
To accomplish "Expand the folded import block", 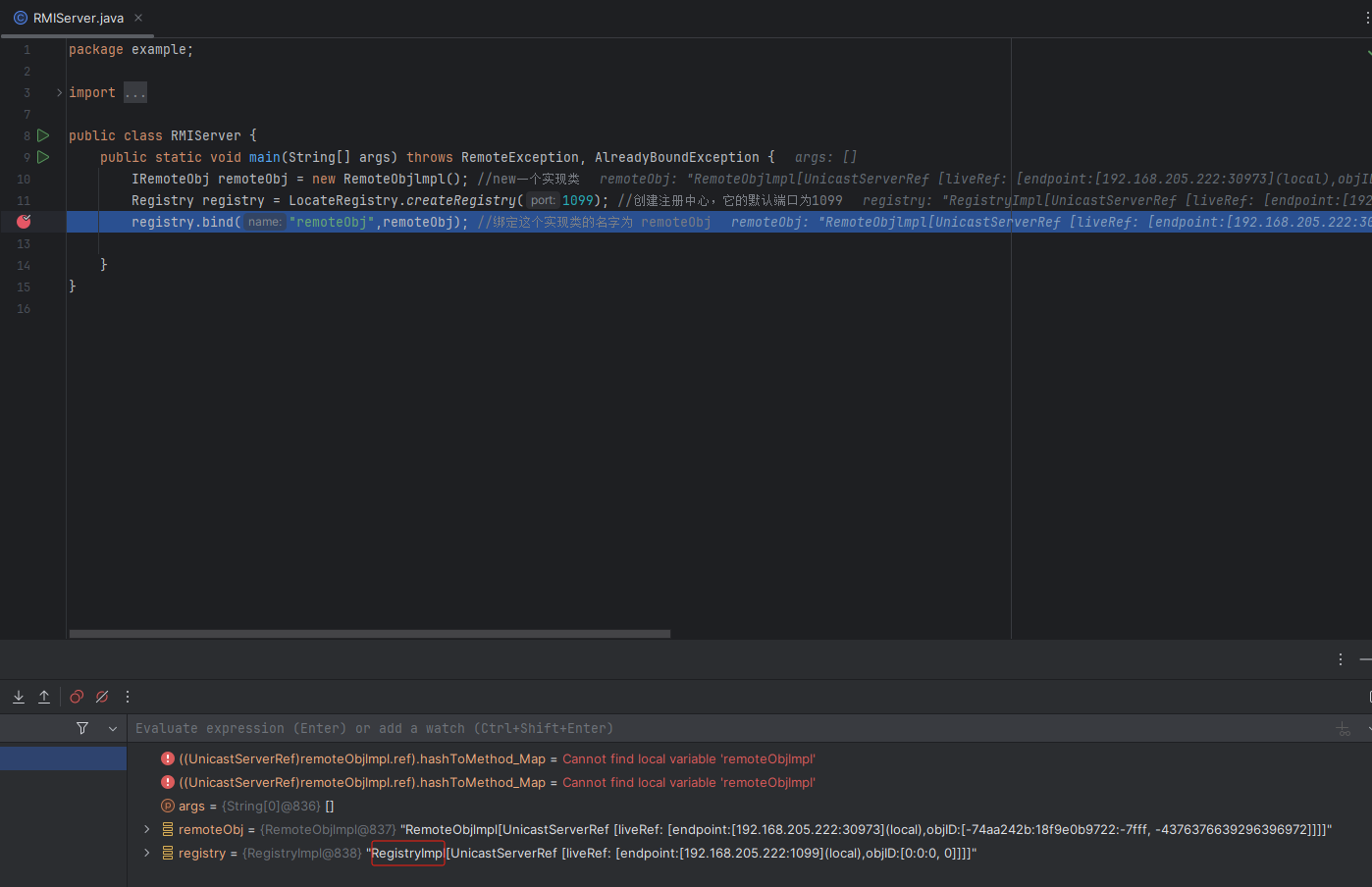I will pos(59,92).
